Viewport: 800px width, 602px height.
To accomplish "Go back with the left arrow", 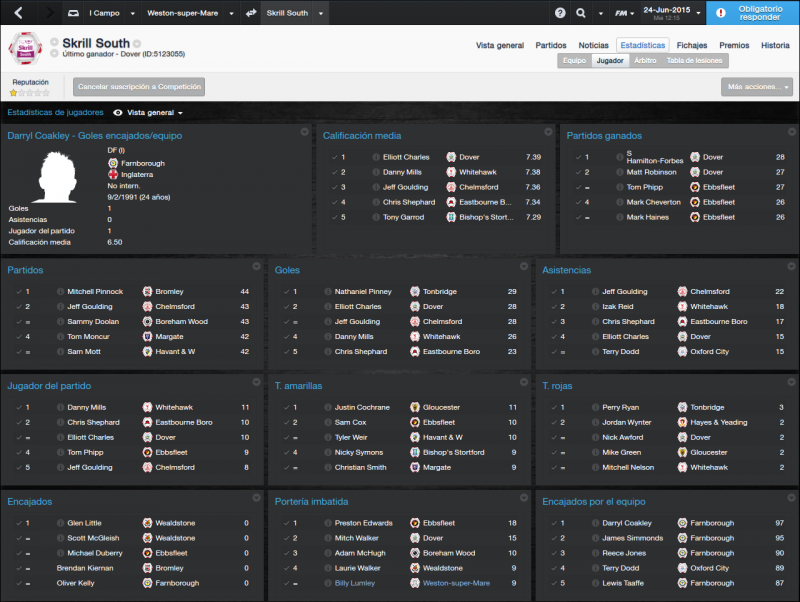I will 18,13.
